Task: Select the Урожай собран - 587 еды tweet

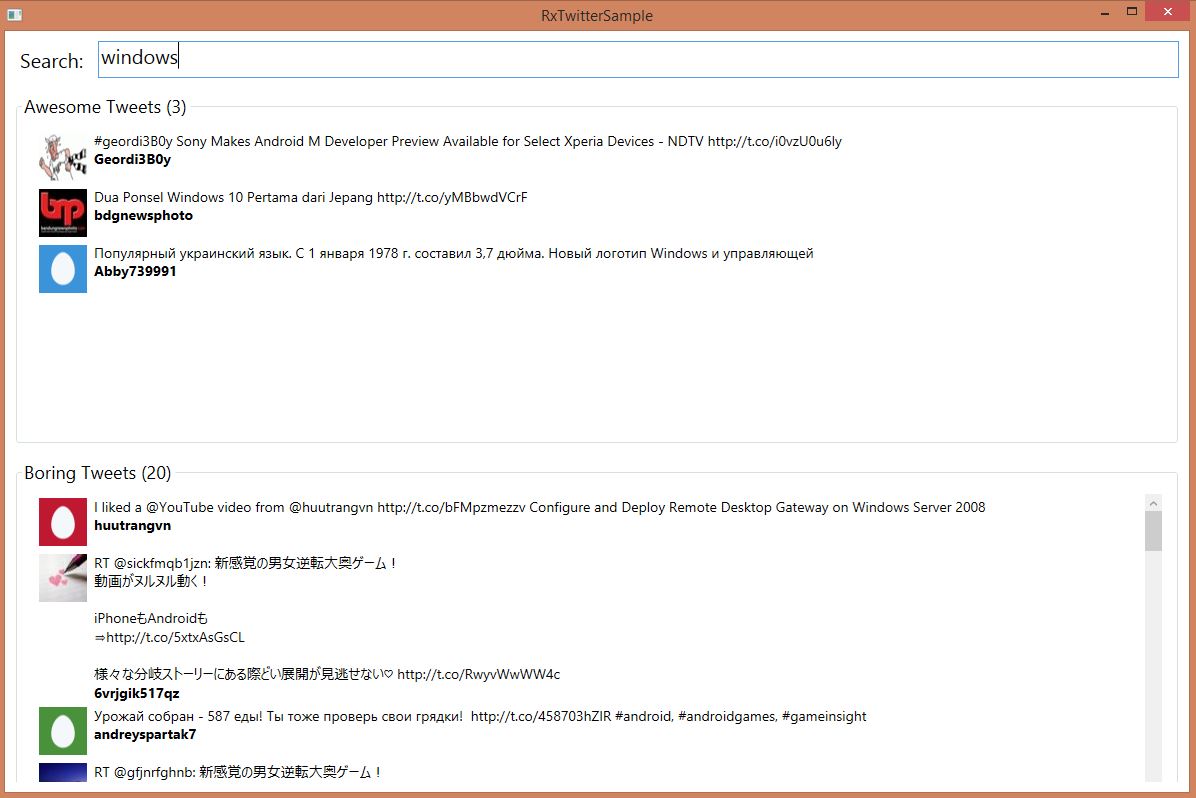Action: pyautogui.click(x=480, y=716)
